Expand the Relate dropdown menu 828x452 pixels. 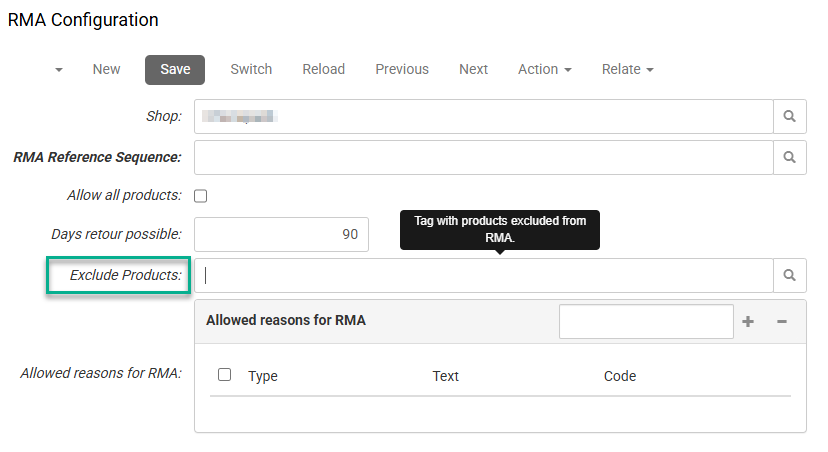[627, 69]
